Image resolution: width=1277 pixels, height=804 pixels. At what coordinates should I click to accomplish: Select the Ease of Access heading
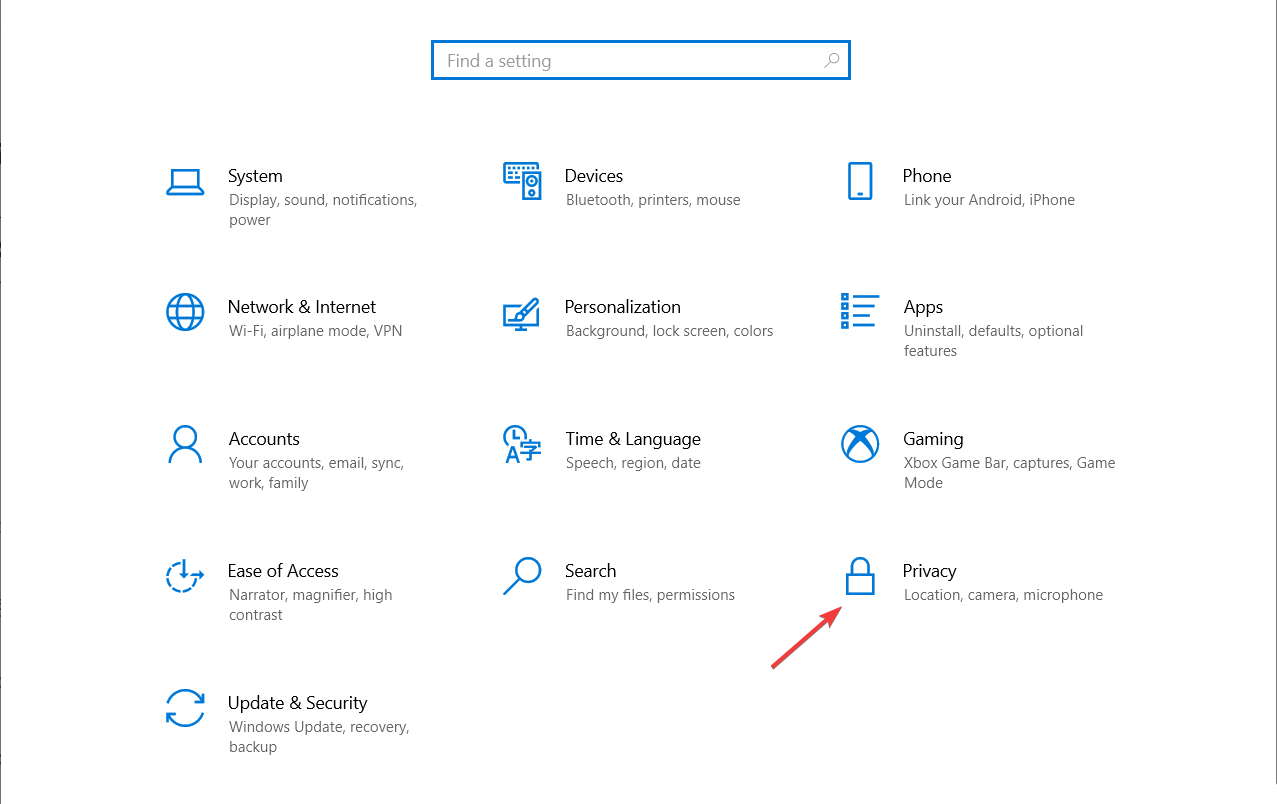click(x=283, y=571)
